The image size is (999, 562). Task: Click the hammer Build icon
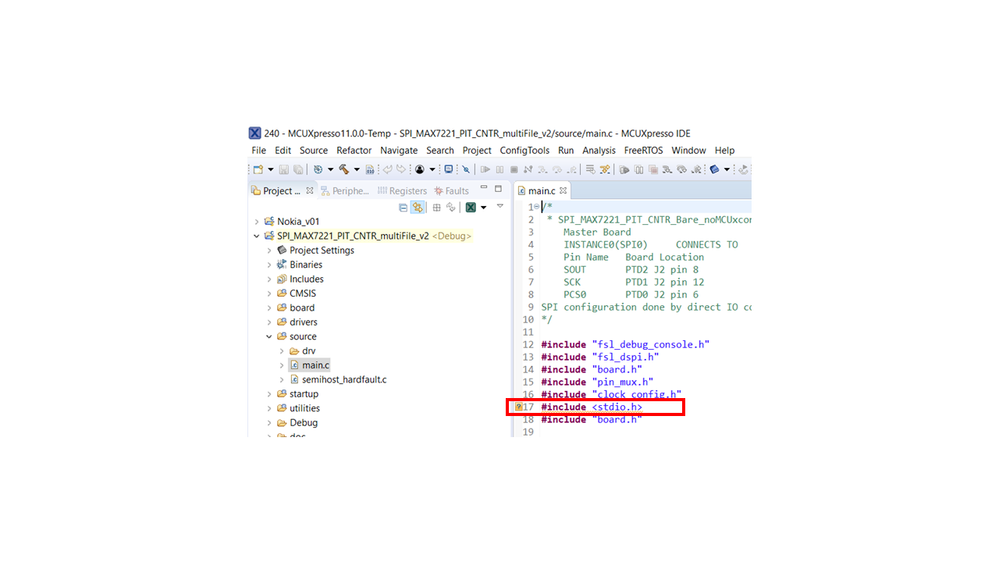pos(344,169)
